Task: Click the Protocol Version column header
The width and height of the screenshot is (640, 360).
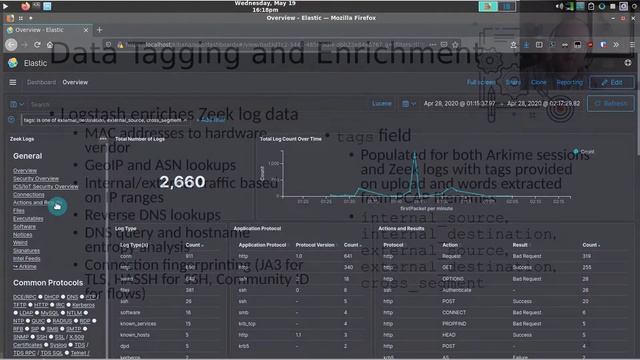Action: 315,245
